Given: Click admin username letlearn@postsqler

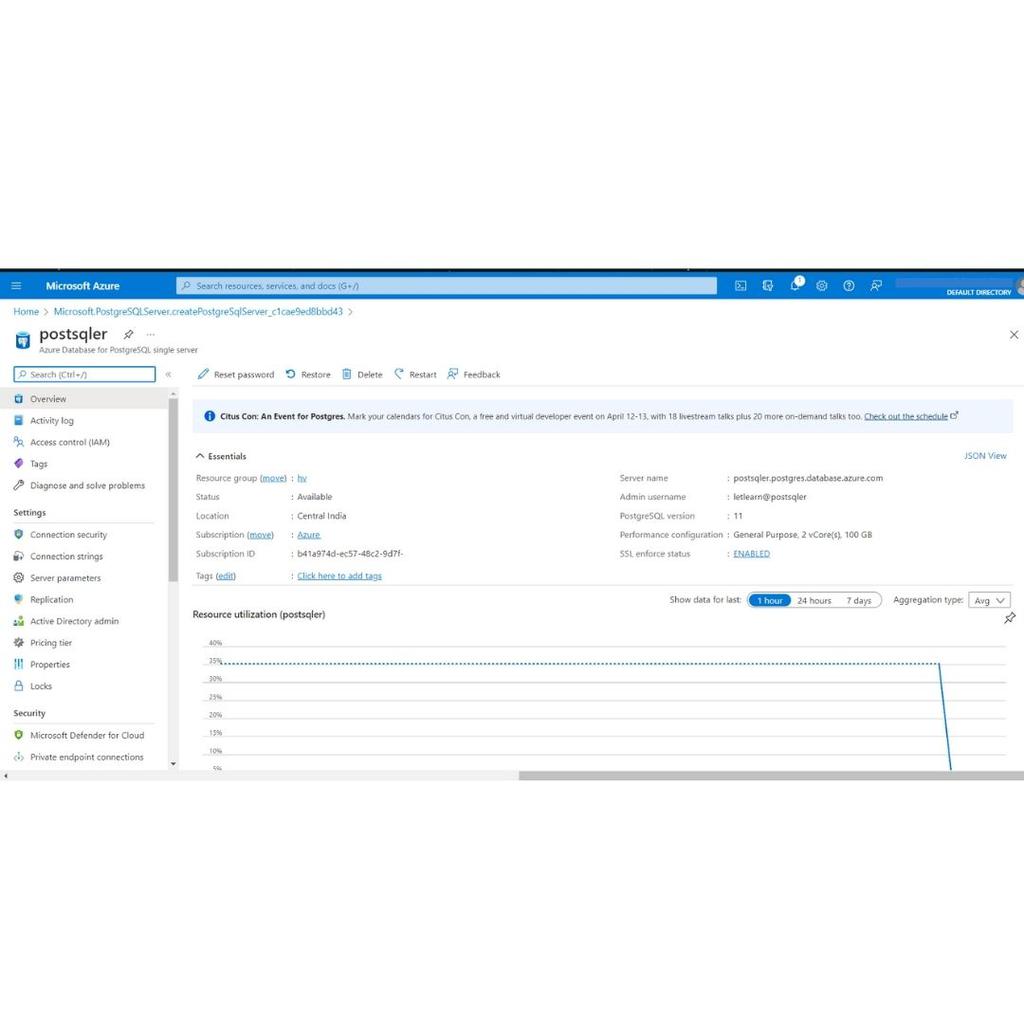Looking at the screenshot, I should (769, 497).
